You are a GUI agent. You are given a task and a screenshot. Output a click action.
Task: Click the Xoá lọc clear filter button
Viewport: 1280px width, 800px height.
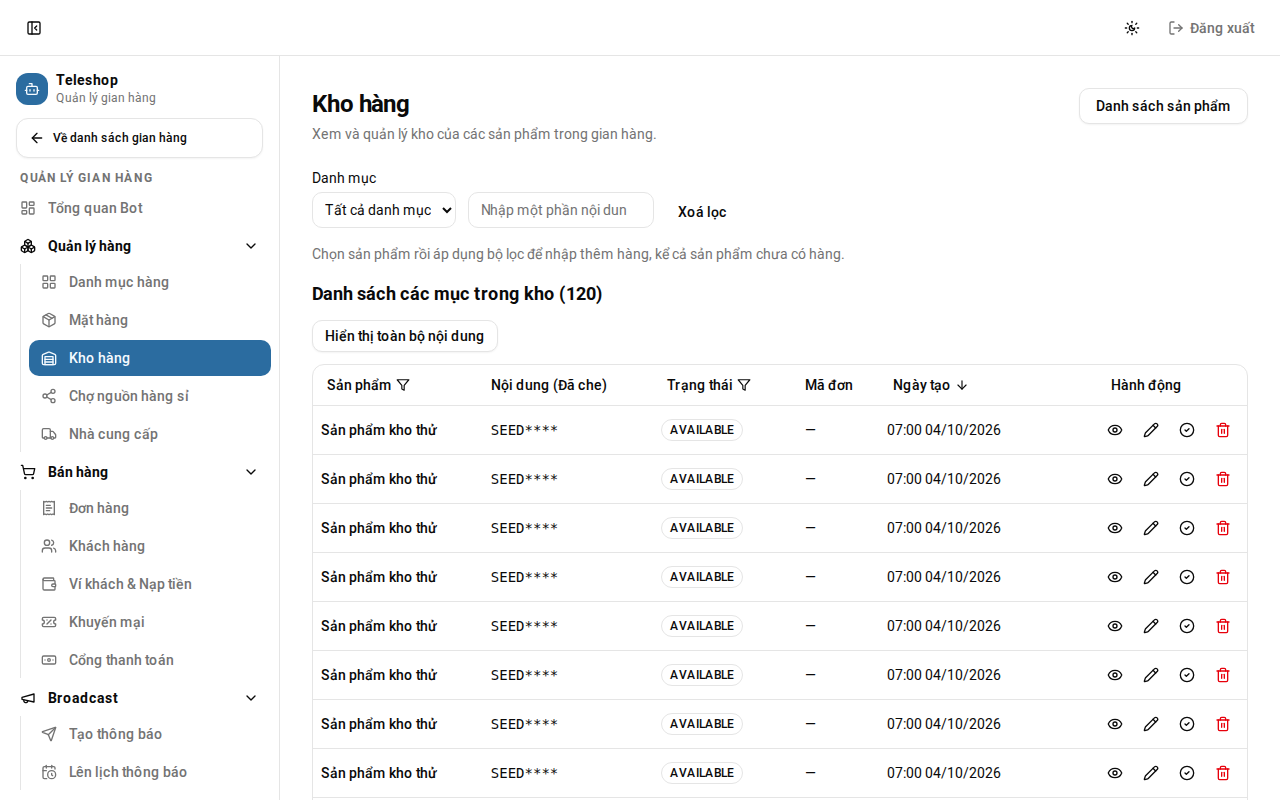(x=702, y=212)
